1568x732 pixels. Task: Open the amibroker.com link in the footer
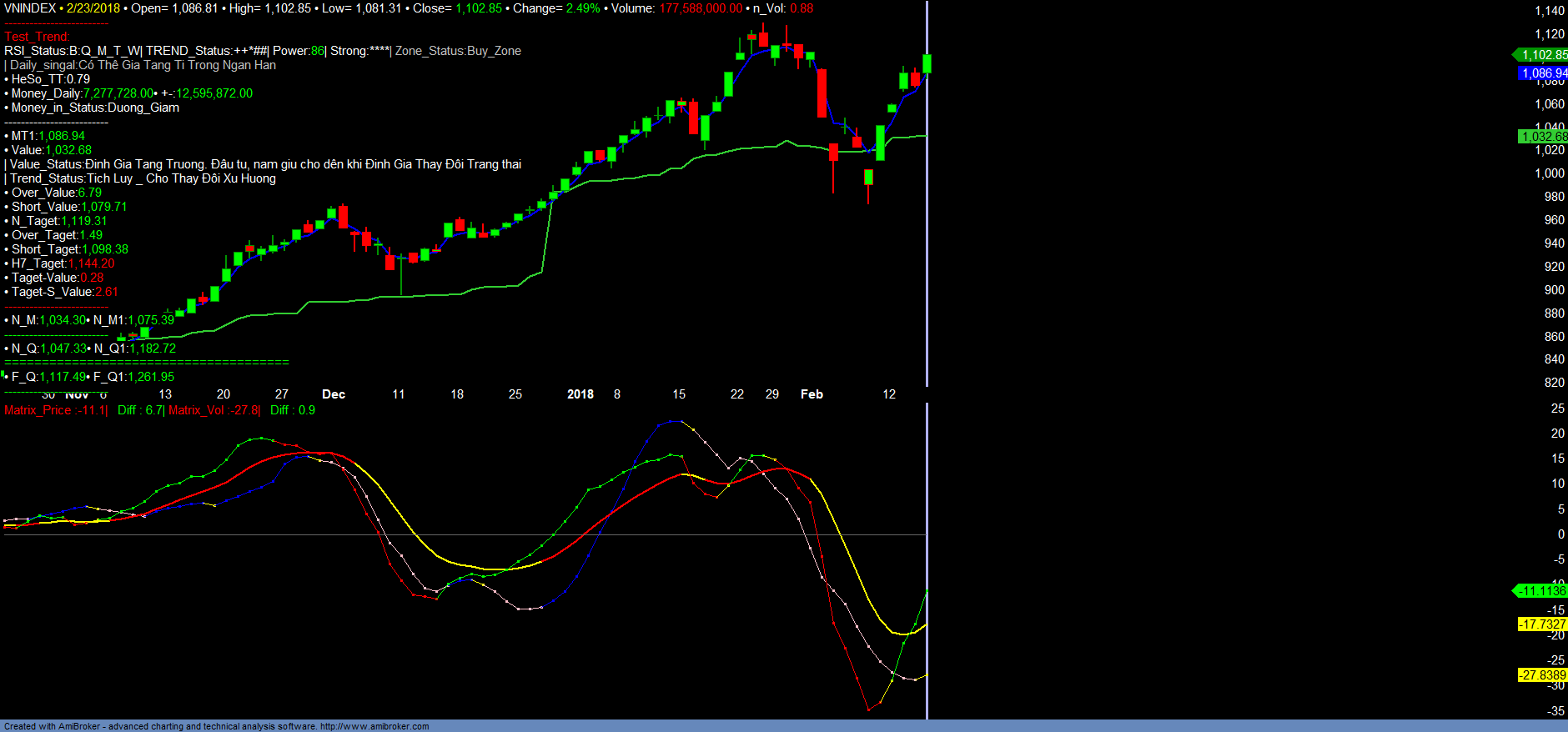point(374,726)
